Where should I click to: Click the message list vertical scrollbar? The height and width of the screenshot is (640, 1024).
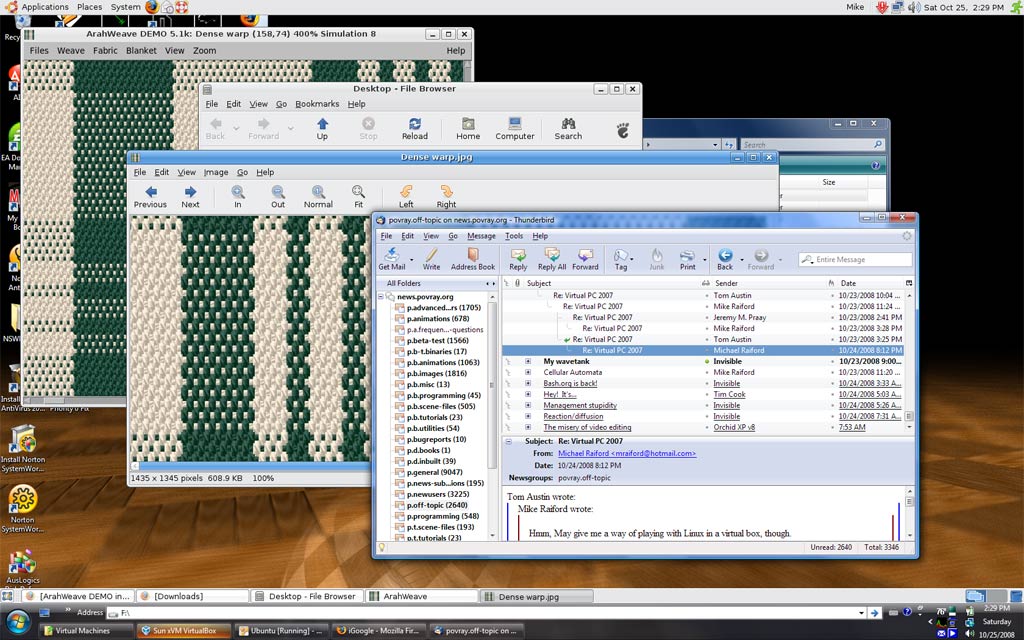click(x=909, y=360)
